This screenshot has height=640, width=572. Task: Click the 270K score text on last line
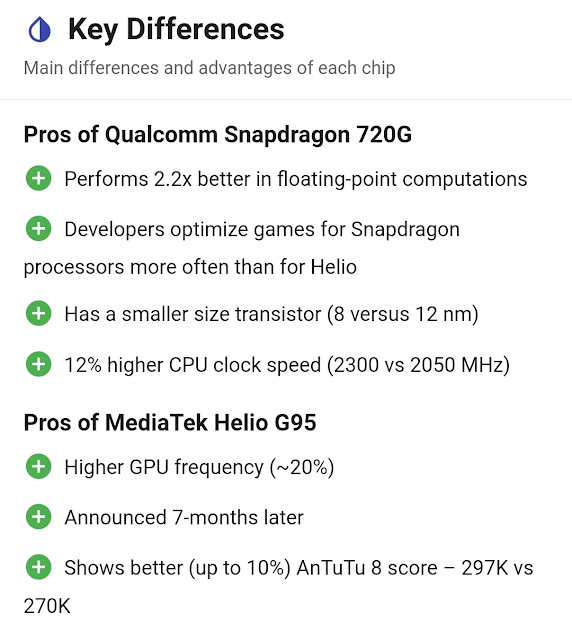(47, 606)
